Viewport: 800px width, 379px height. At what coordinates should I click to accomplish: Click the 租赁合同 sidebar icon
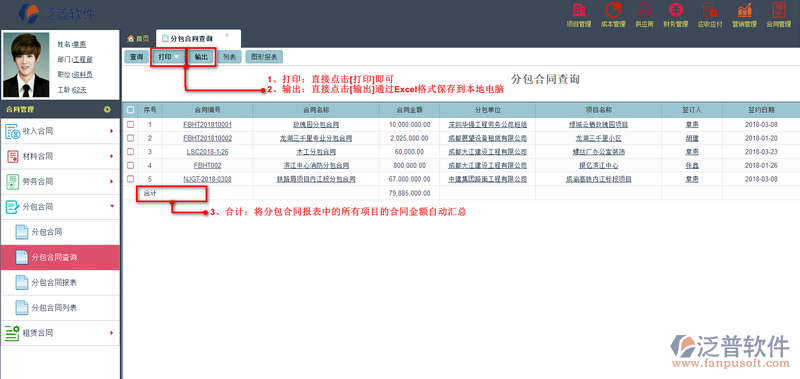point(12,333)
